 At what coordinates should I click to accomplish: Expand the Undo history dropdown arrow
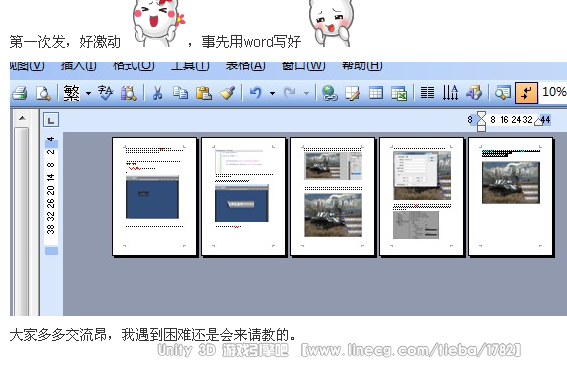point(272,93)
